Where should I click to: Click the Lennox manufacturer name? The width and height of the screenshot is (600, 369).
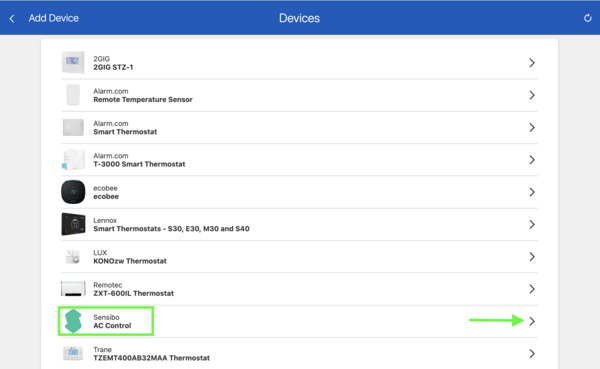point(105,220)
